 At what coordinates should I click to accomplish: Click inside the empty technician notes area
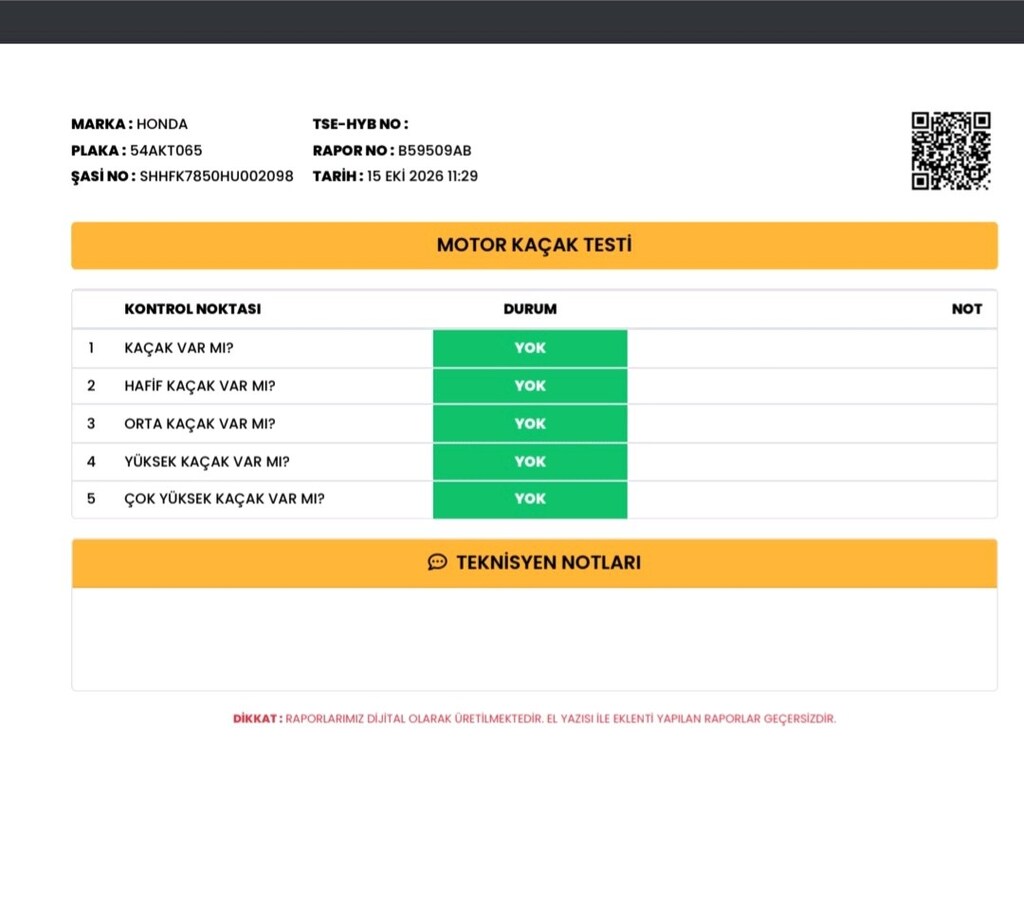click(x=534, y=638)
